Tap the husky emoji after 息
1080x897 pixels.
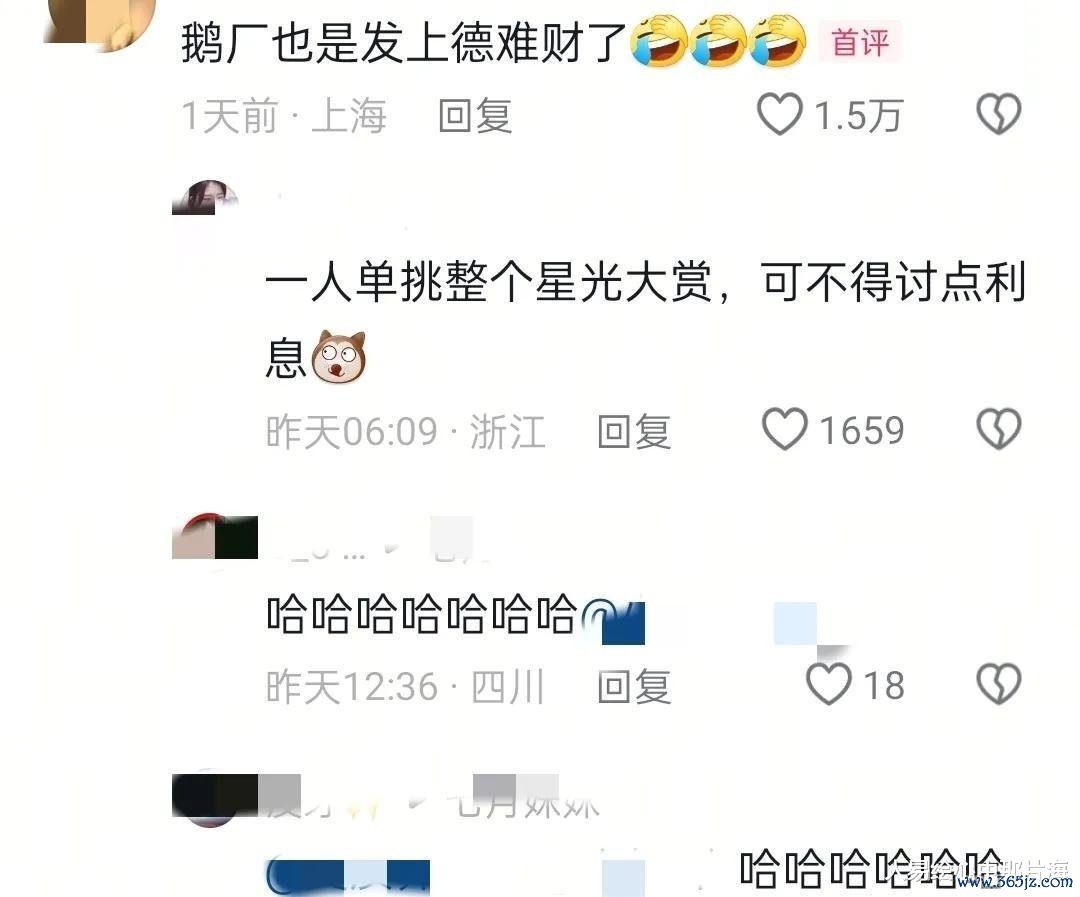[339, 357]
